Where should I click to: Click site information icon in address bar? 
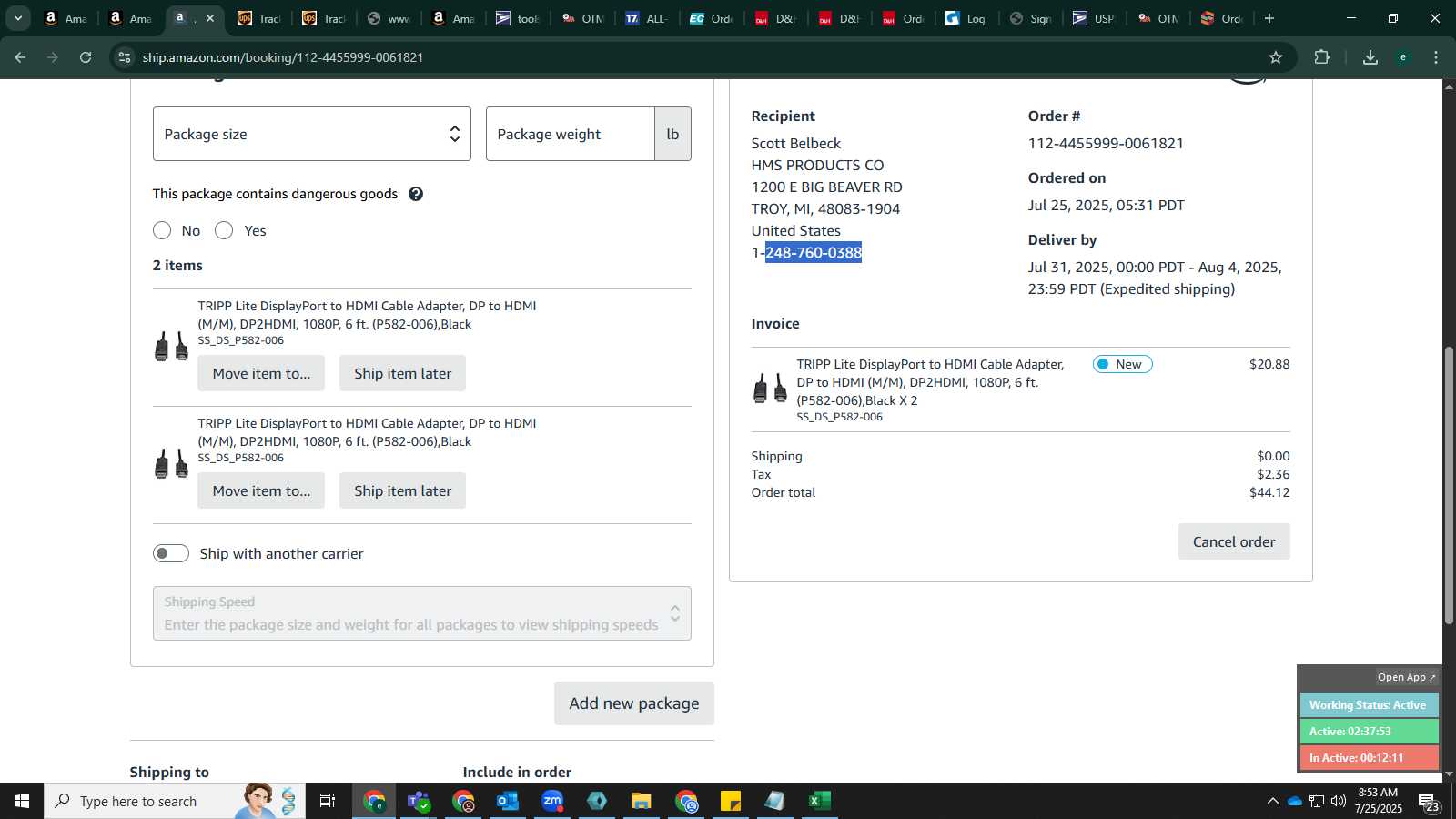(x=125, y=57)
